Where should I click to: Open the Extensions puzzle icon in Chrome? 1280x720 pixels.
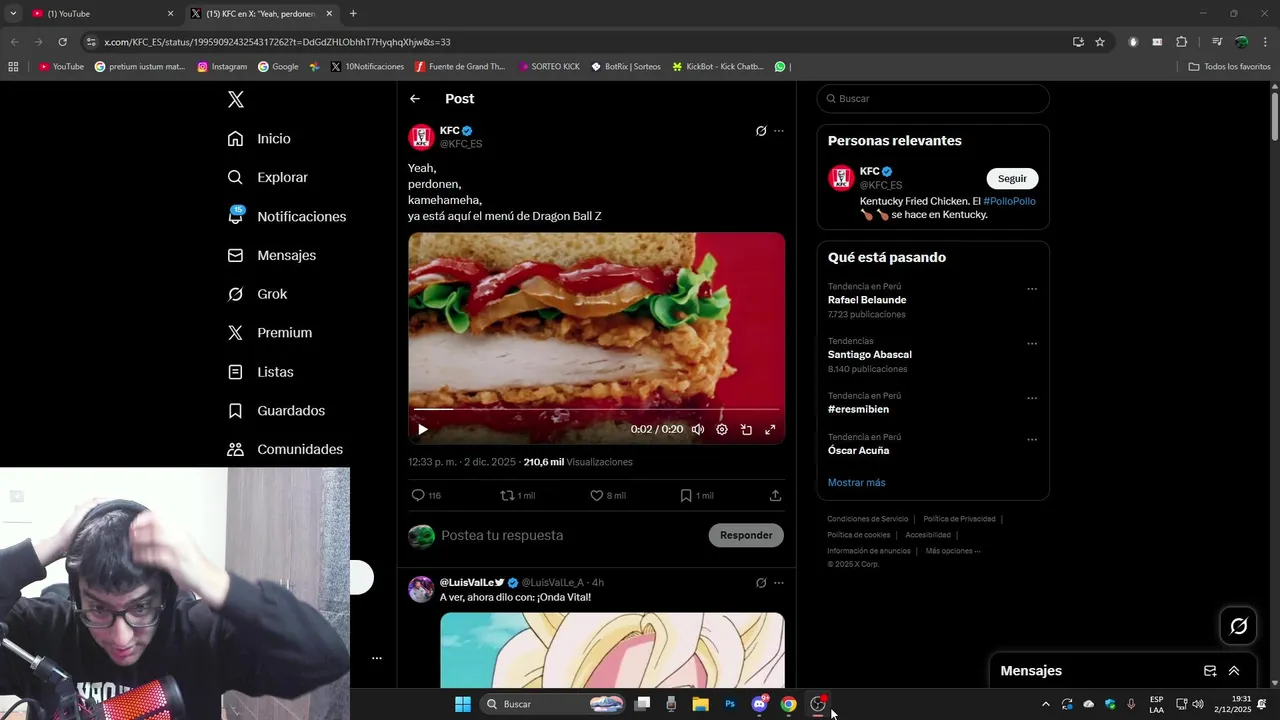tap(1182, 42)
